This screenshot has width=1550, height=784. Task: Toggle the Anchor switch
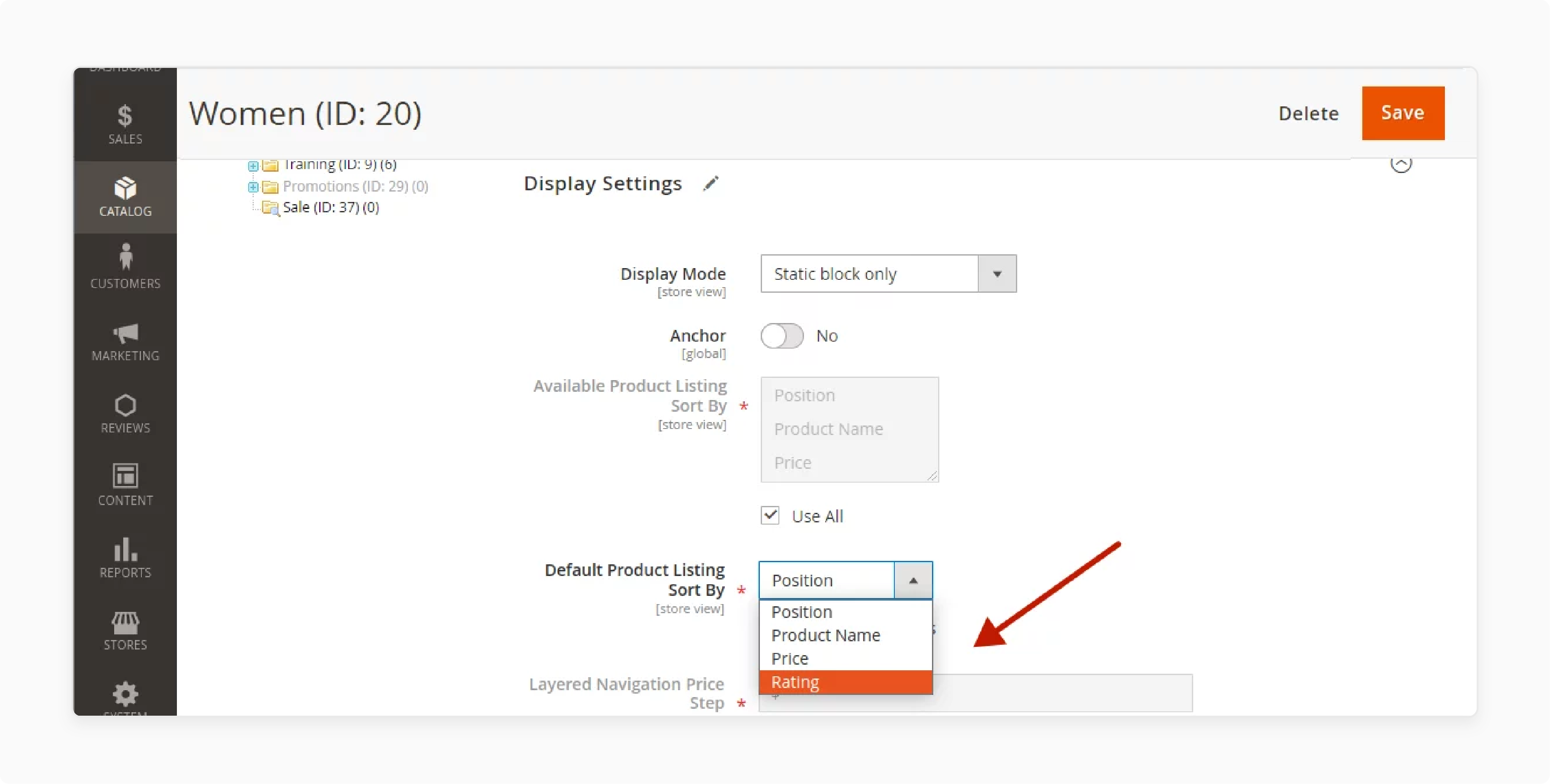coord(781,336)
